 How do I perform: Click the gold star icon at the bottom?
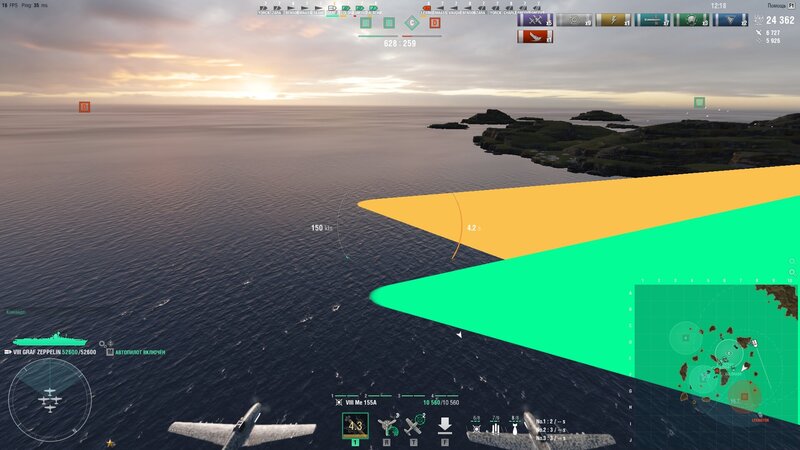pyautogui.click(x=110, y=444)
